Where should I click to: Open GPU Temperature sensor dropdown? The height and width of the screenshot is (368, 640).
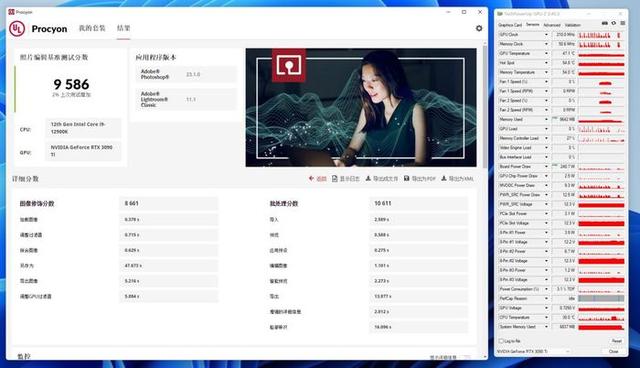pyautogui.click(x=546, y=53)
